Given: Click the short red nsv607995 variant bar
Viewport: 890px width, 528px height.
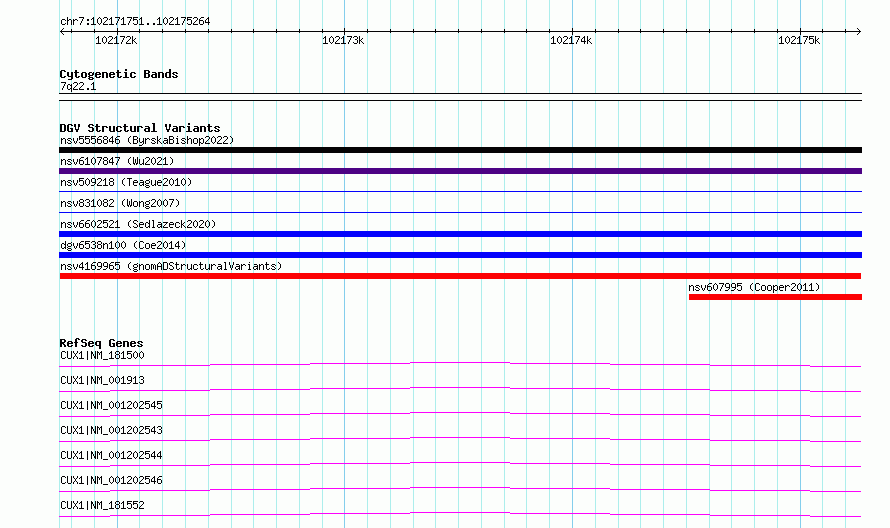Looking at the screenshot, I should [775, 297].
